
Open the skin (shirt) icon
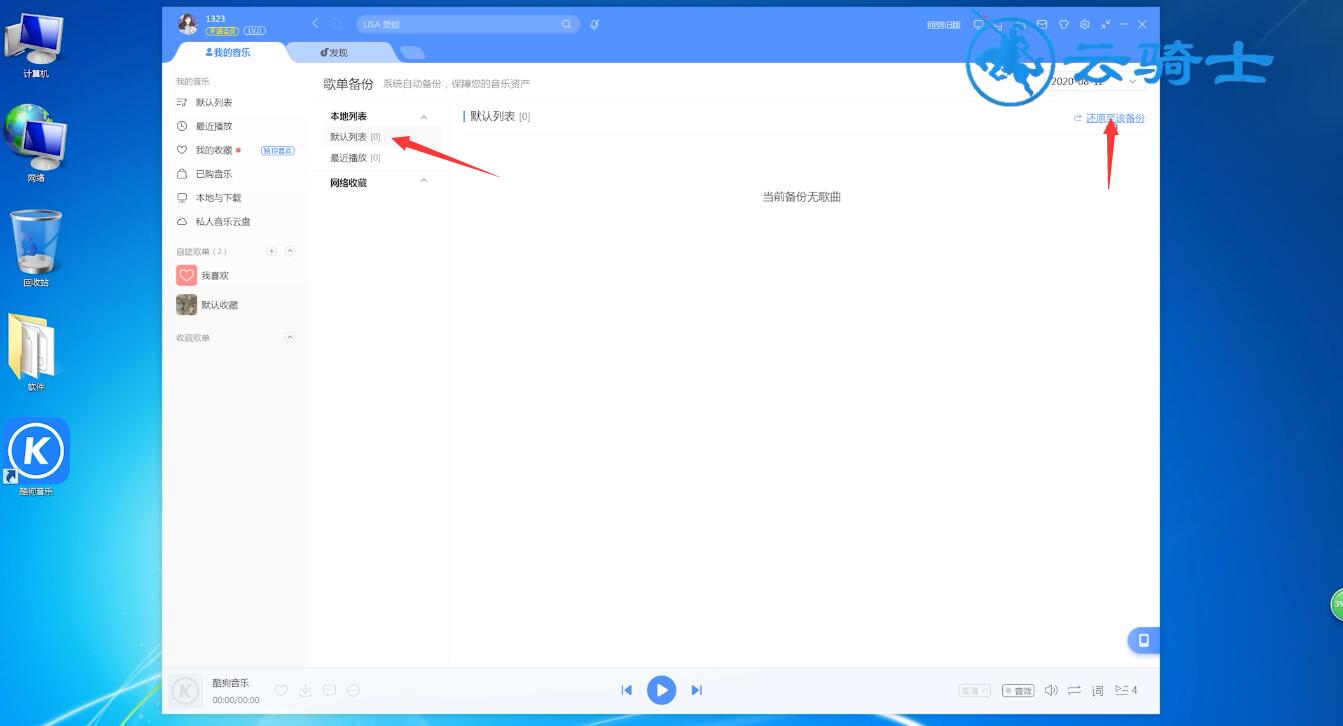pos(1063,24)
